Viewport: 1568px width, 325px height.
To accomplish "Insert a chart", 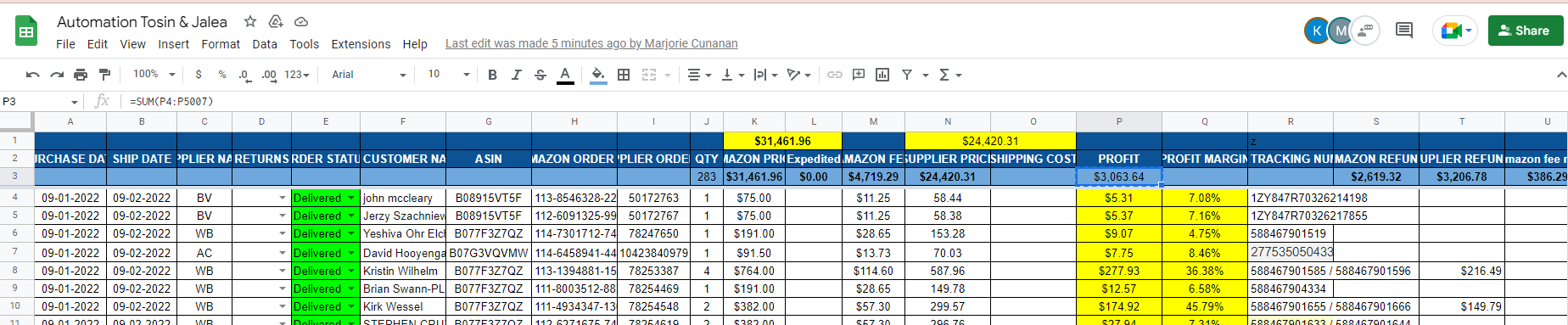I will [x=882, y=75].
